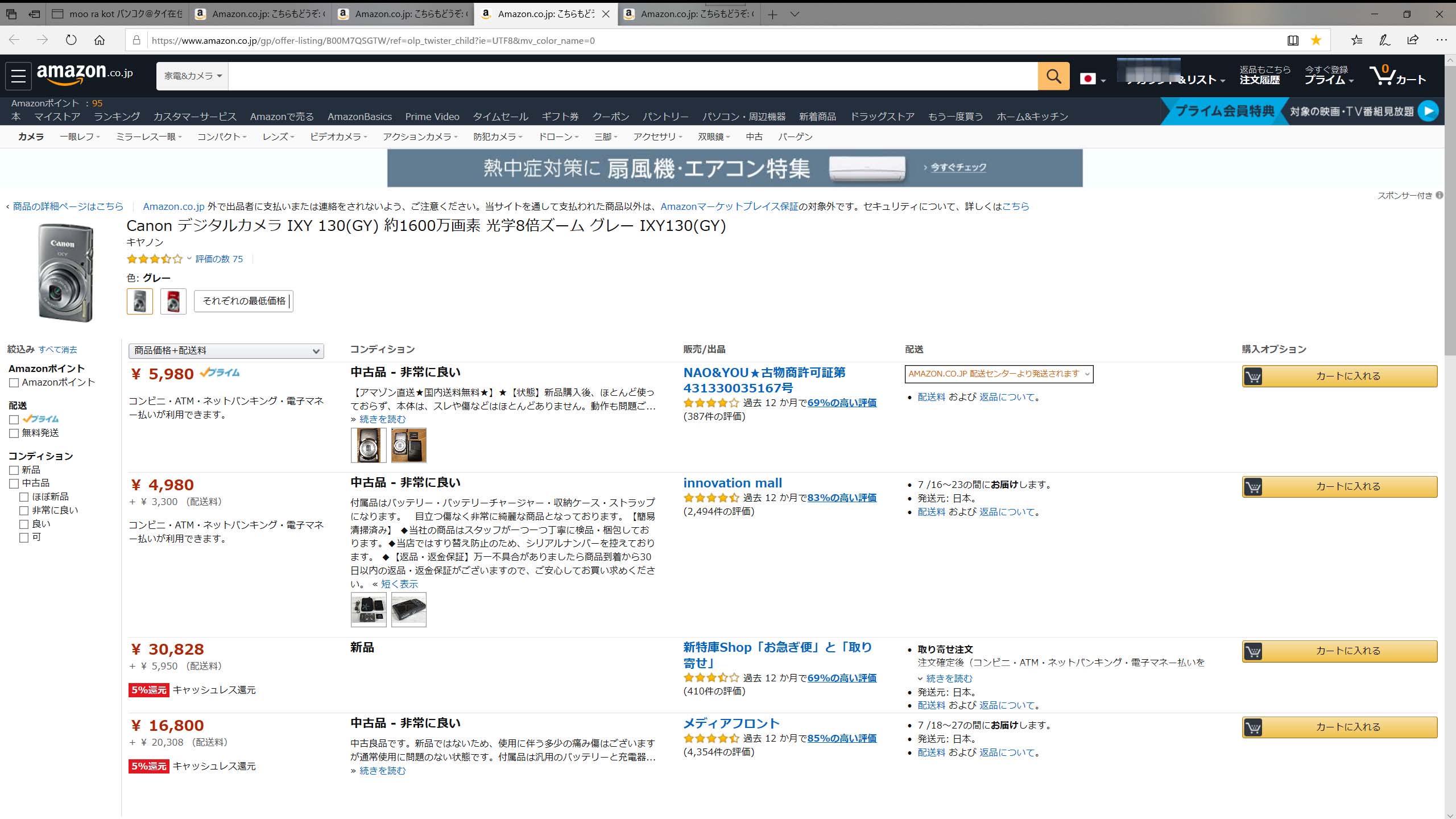Open the タイムセール nav item
The height and width of the screenshot is (819, 1456).
click(500, 117)
